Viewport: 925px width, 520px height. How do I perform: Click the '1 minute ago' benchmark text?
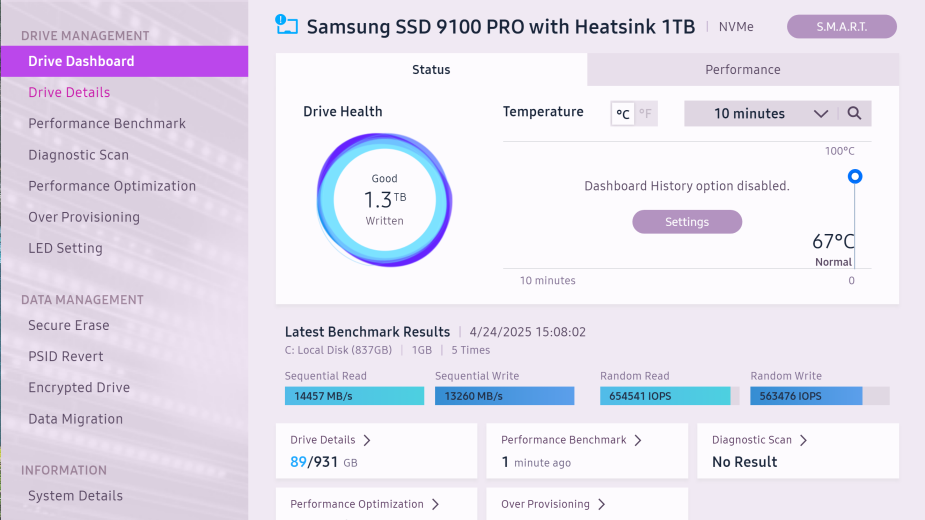coord(536,462)
